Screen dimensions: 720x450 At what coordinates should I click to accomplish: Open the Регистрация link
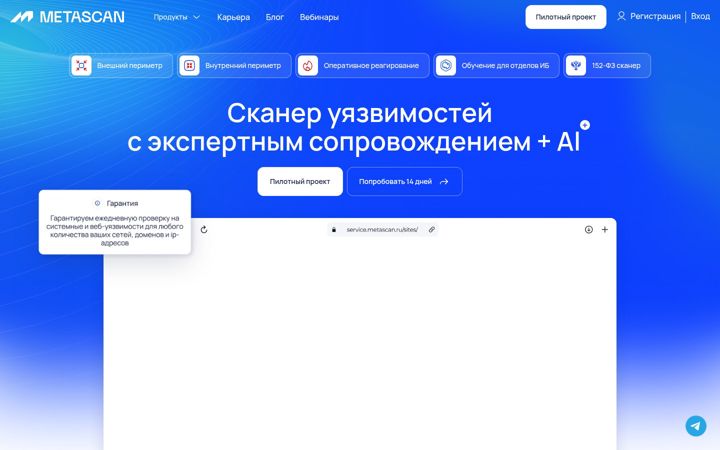pyautogui.click(x=655, y=16)
